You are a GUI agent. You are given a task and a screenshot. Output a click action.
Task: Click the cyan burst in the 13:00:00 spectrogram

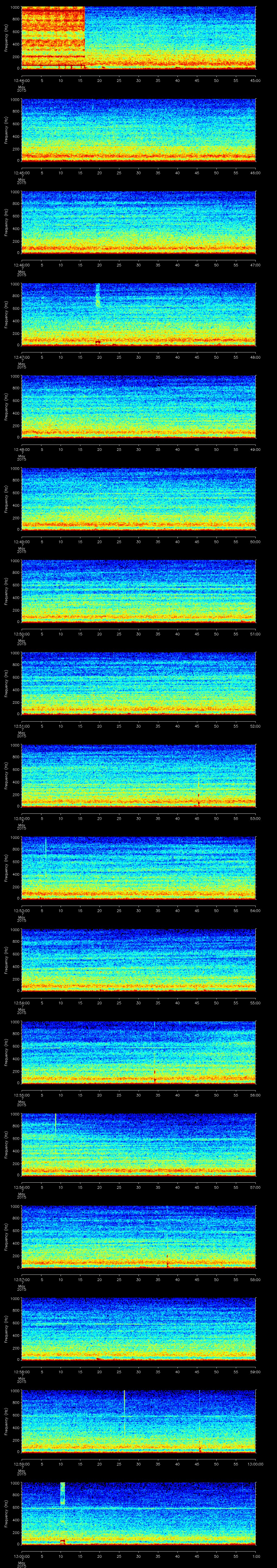click(62, 1494)
